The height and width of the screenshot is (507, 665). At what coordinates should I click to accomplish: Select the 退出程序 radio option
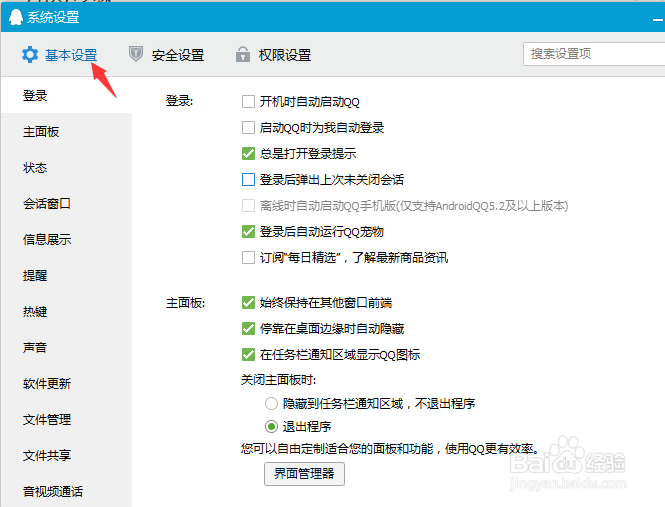pyautogui.click(x=271, y=426)
